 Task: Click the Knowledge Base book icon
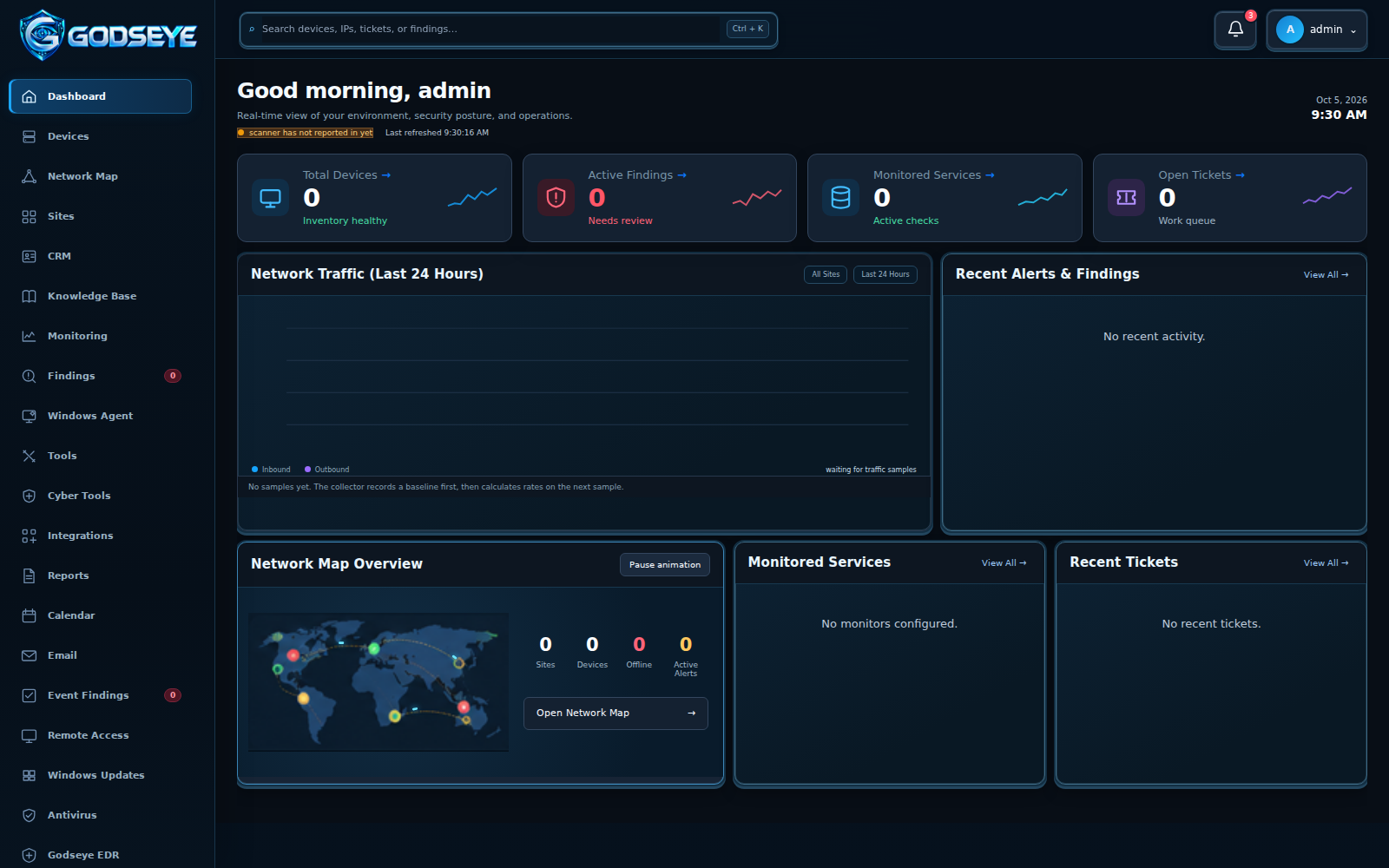tap(29, 296)
